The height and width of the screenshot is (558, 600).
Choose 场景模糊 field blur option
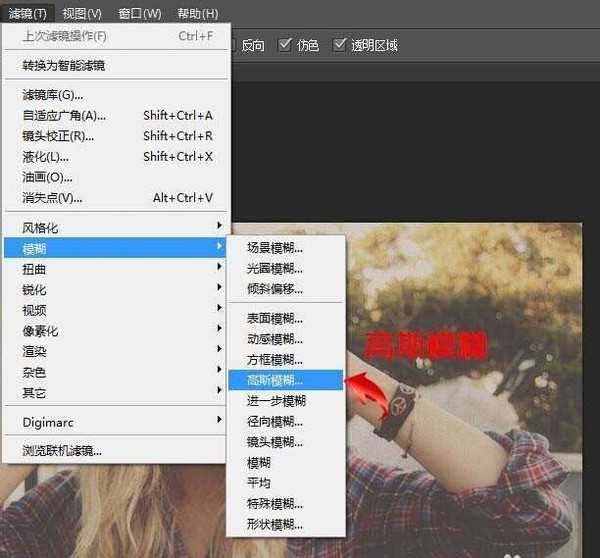click(274, 248)
